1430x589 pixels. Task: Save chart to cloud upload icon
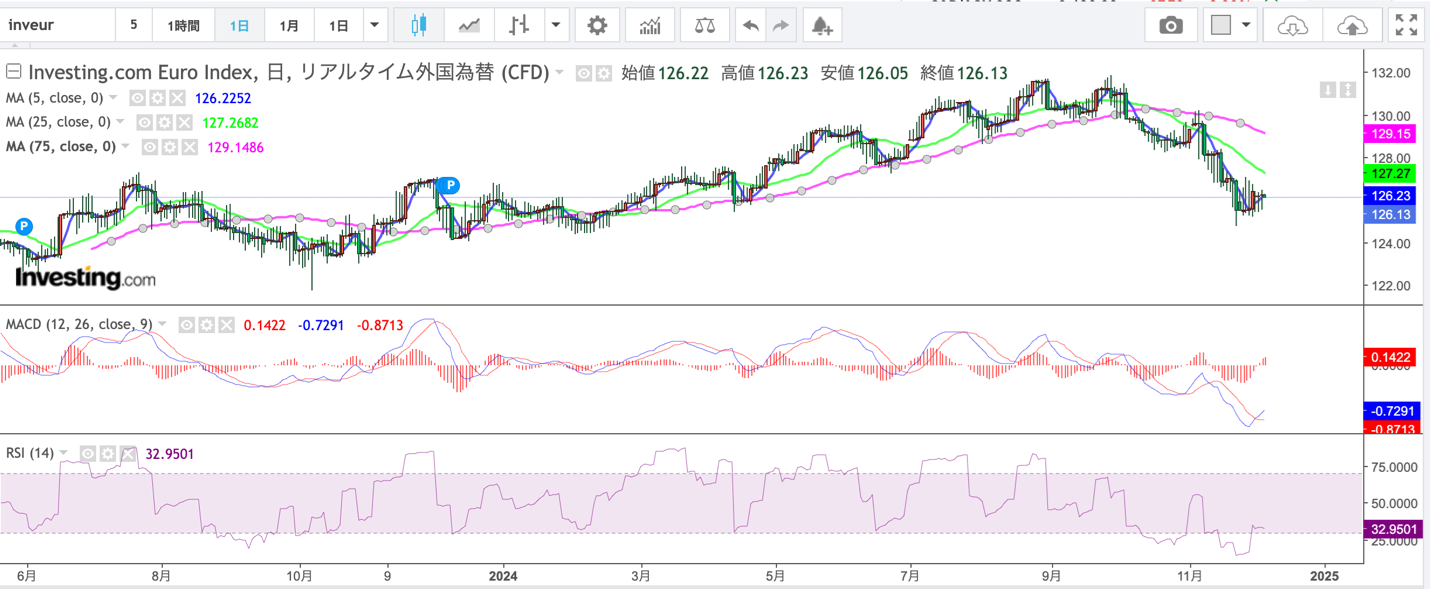tap(1352, 25)
